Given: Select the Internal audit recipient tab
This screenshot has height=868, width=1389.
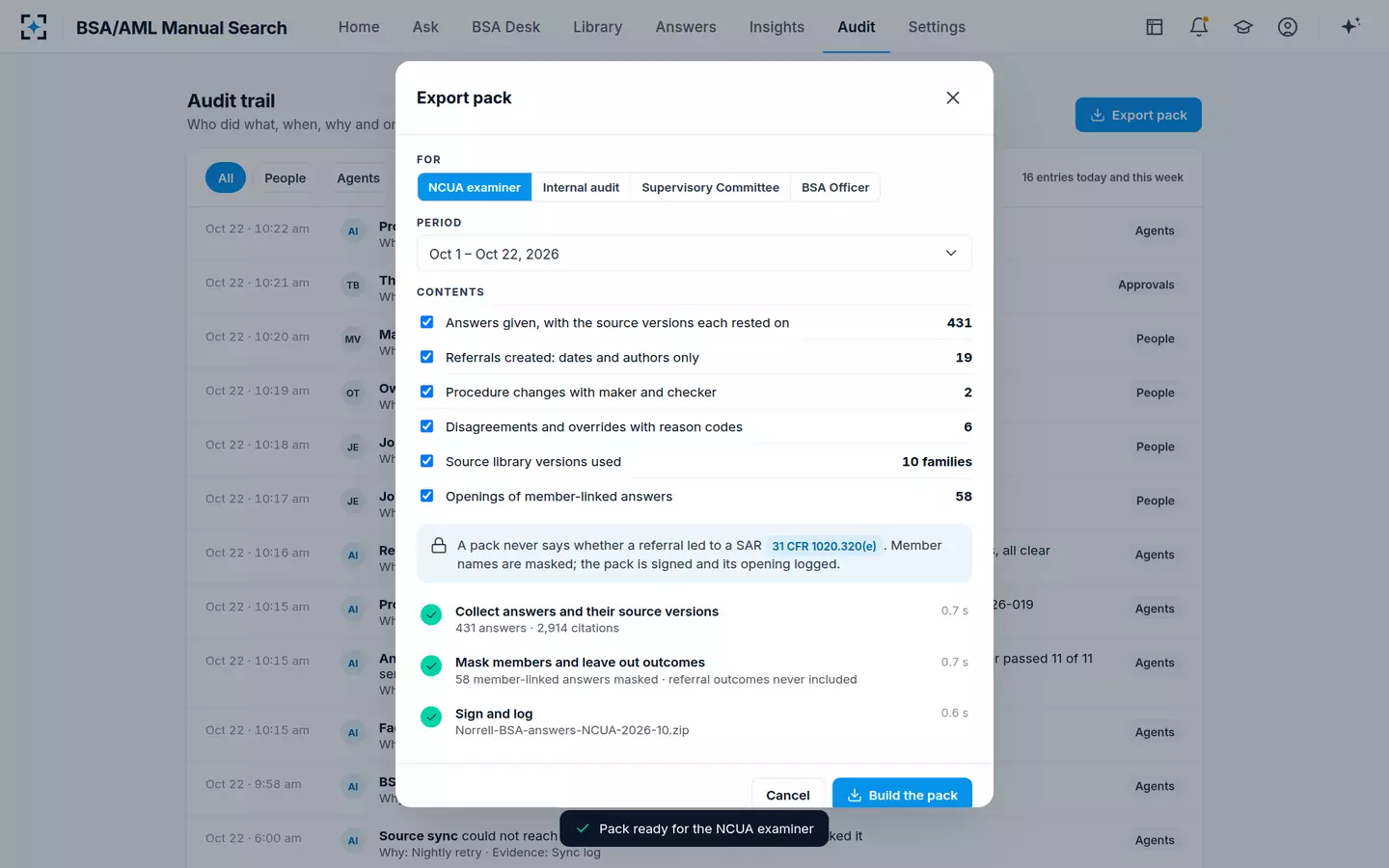Looking at the screenshot, I should click(581, 187).
